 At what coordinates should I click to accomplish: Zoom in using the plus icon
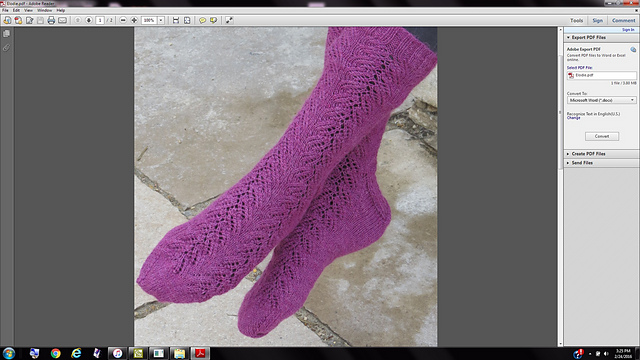click(134, 20)
